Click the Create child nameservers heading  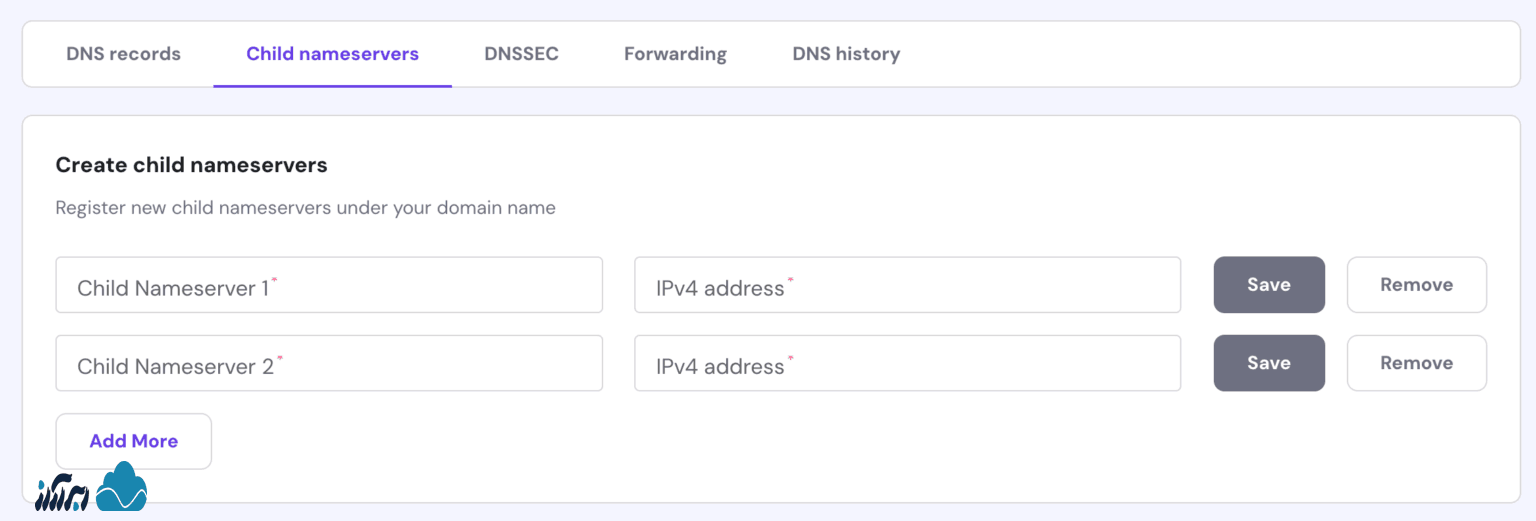click(191, 165)
